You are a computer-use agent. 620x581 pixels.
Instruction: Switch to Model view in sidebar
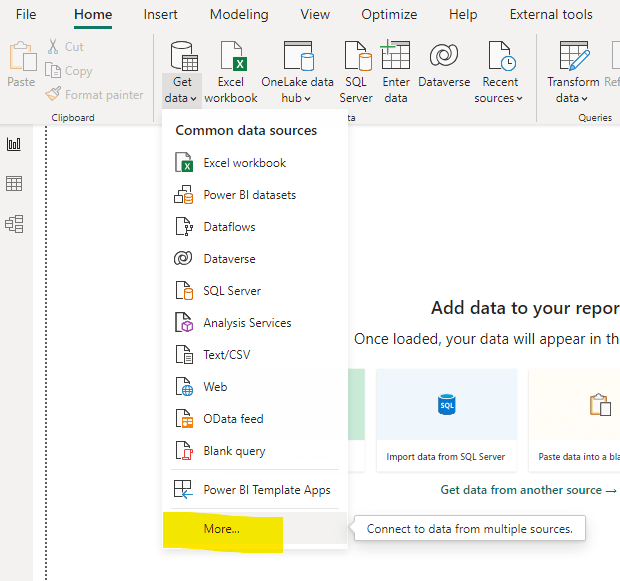pos(14,224)
